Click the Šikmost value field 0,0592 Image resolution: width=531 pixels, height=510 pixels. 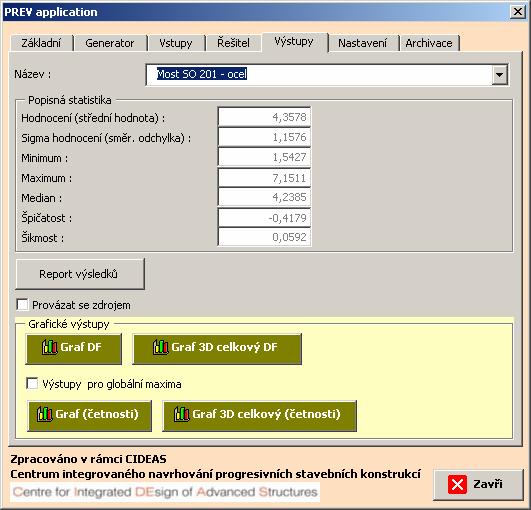pos(264,237)
